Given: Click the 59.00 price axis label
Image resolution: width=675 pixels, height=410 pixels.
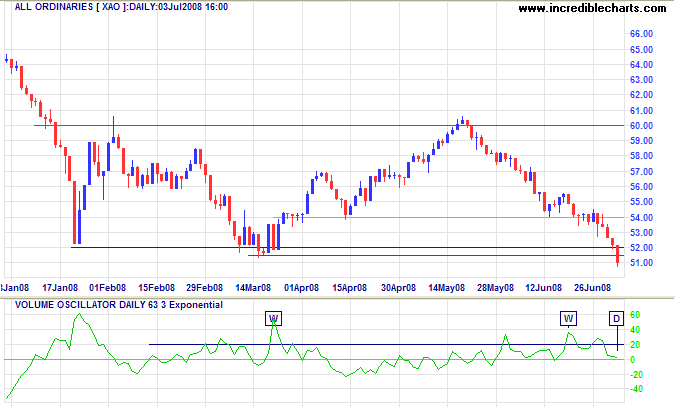Looking at the screenshot, I should (641, 141).
